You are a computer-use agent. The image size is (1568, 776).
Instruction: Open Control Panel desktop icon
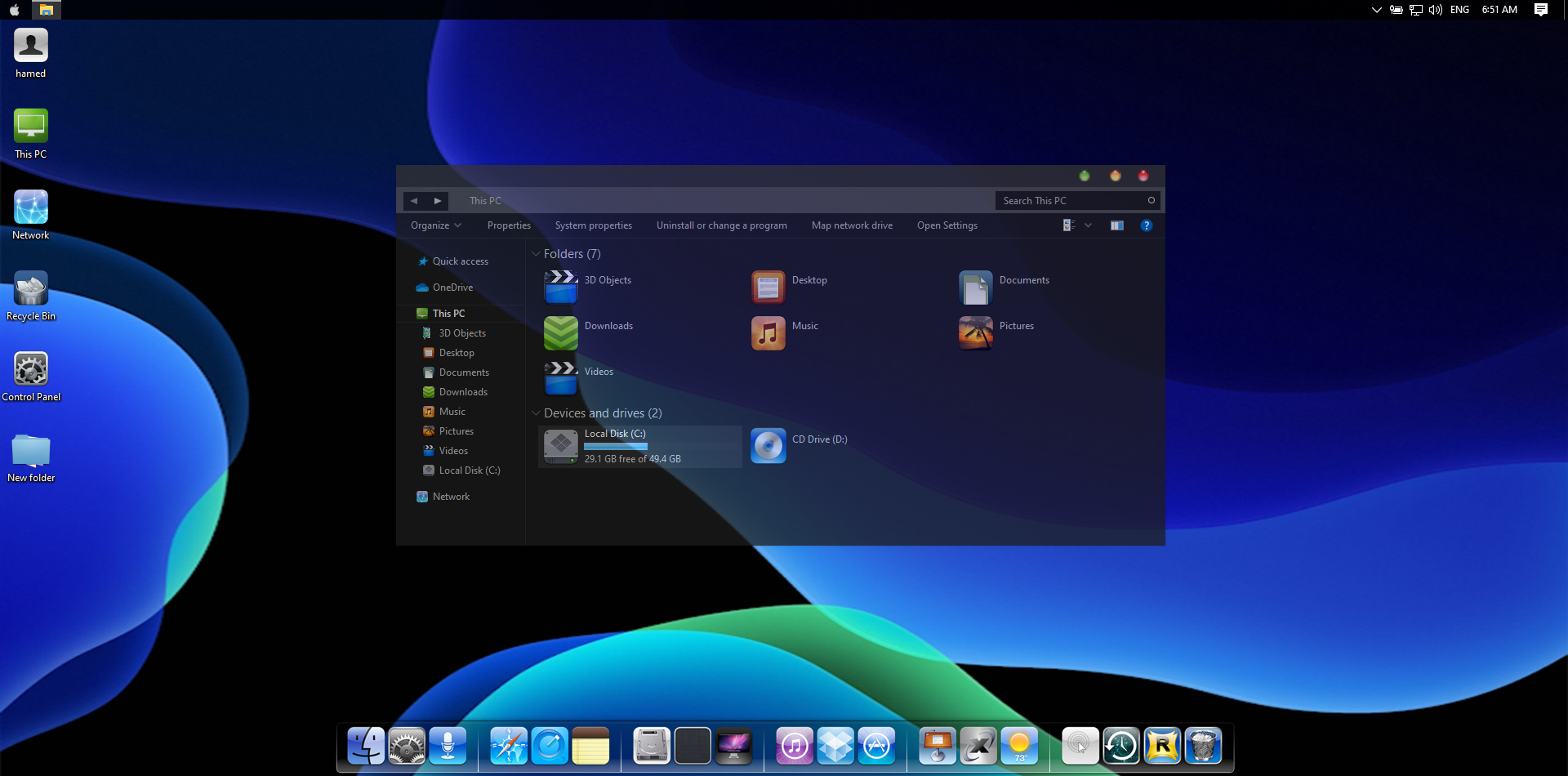point(31,370)
